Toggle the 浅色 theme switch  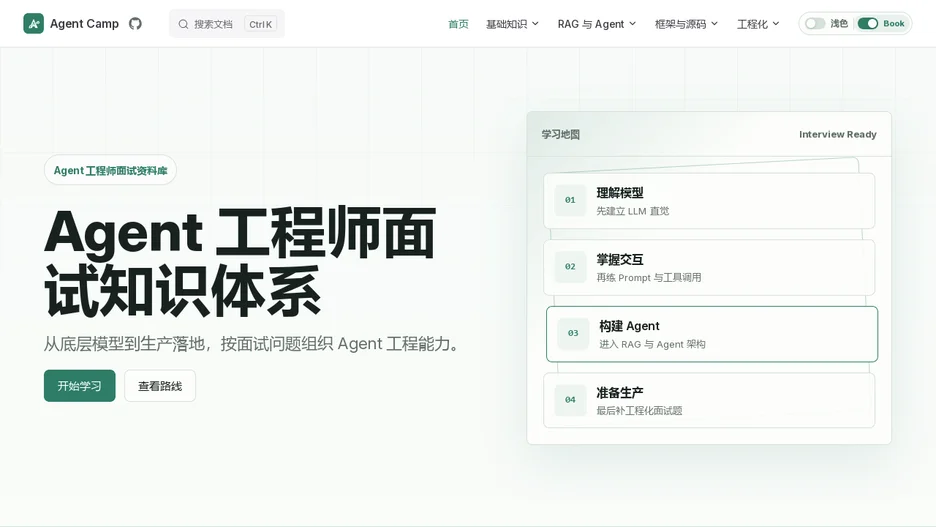(815, 23)
